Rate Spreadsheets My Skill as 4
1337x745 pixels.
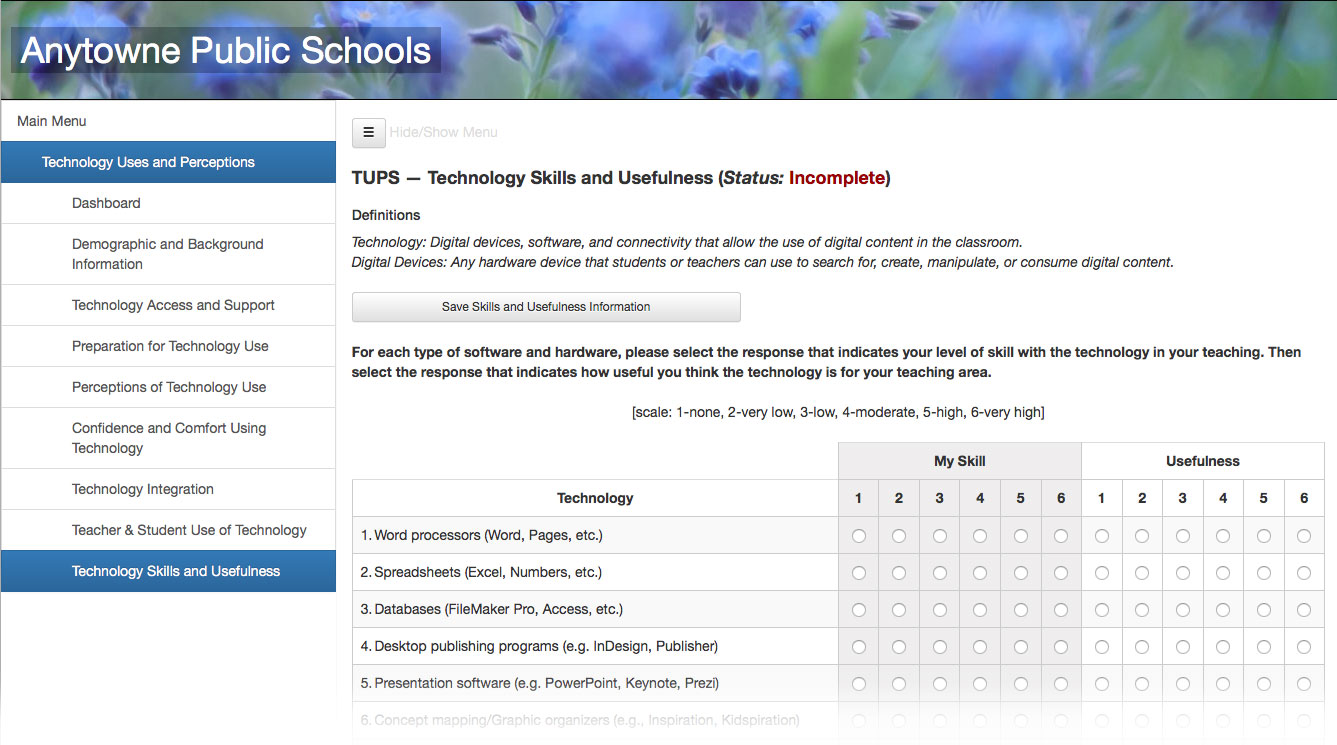point(980,573)
